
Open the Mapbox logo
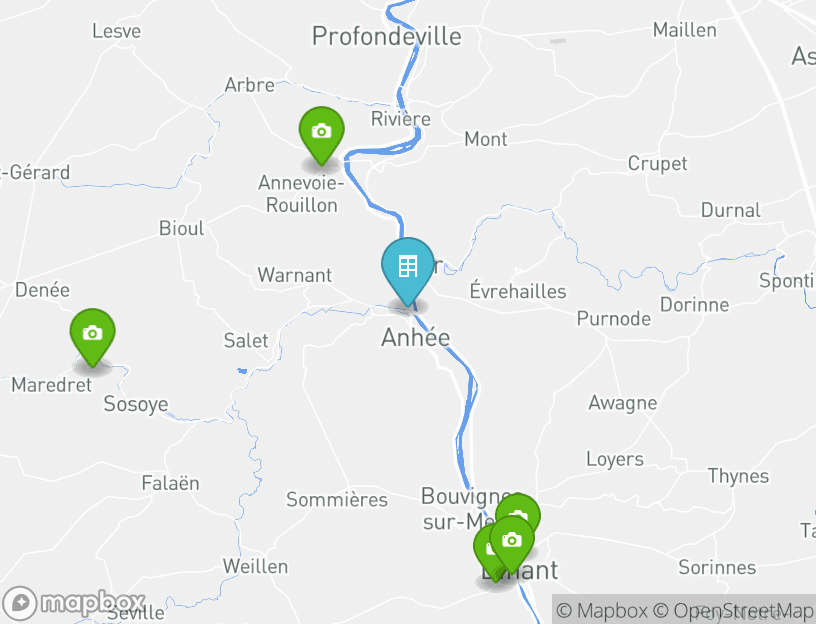click(74, 604)
